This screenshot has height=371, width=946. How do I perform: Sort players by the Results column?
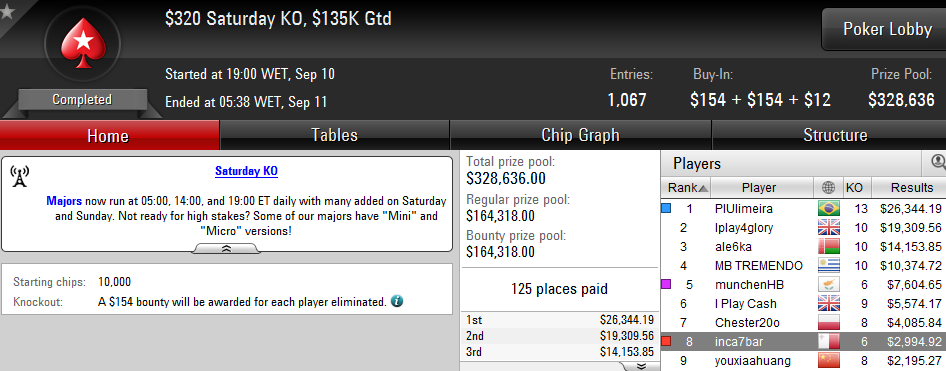[908, 188]
